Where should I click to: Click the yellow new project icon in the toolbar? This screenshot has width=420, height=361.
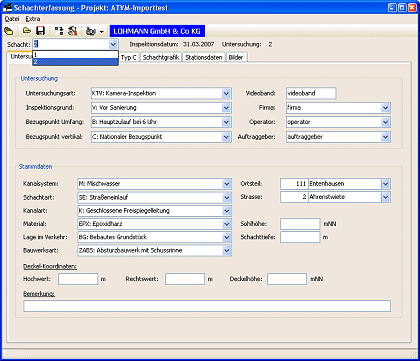click(x=9, y=31)
